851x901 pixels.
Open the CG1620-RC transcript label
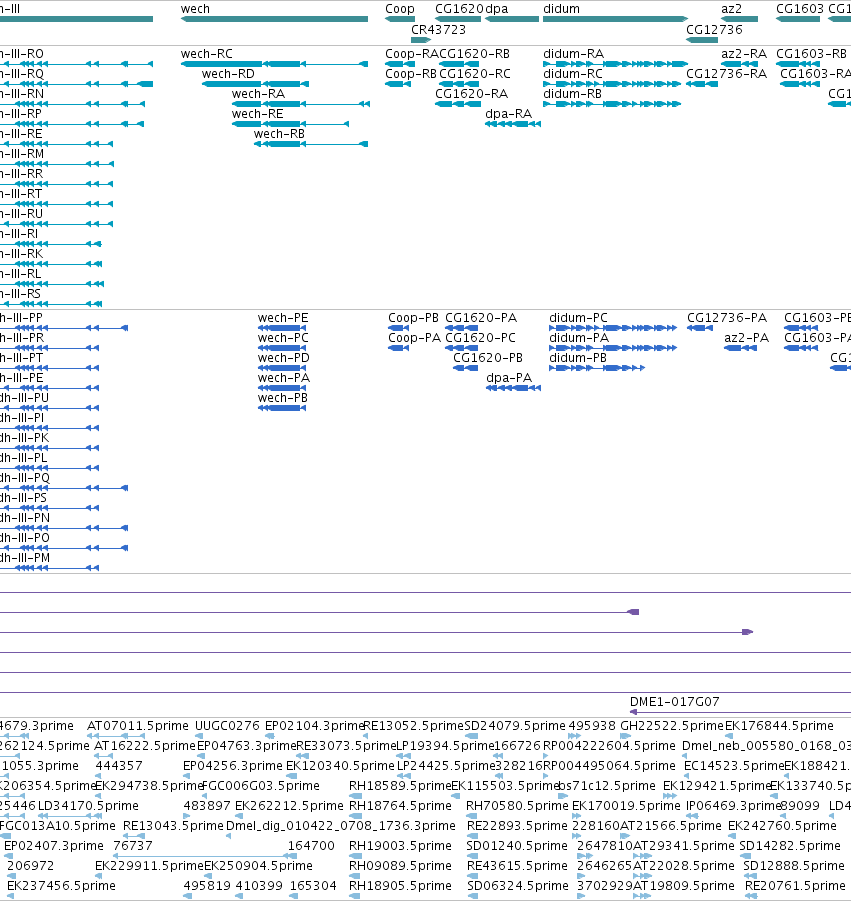(474, 74)
